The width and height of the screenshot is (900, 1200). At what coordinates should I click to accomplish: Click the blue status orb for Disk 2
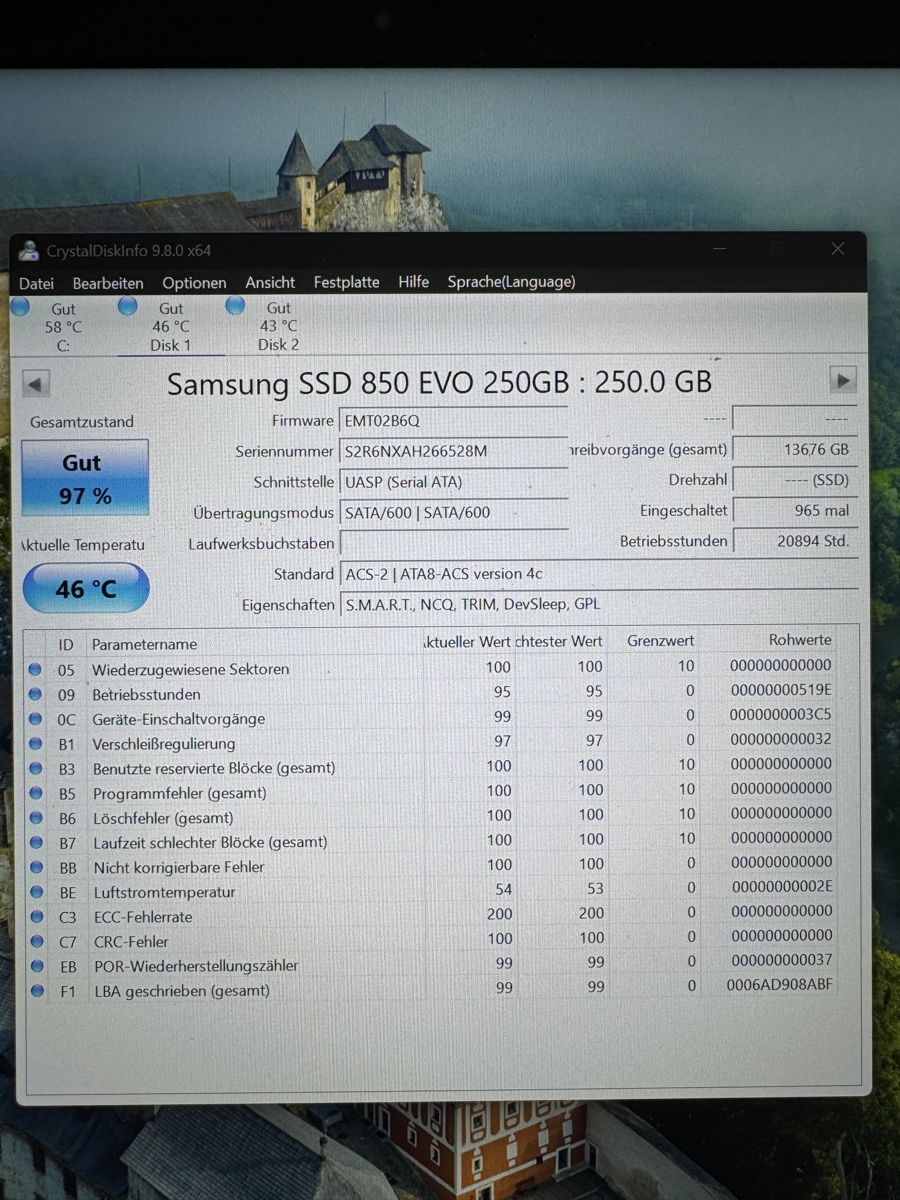(x=235, y=305)
